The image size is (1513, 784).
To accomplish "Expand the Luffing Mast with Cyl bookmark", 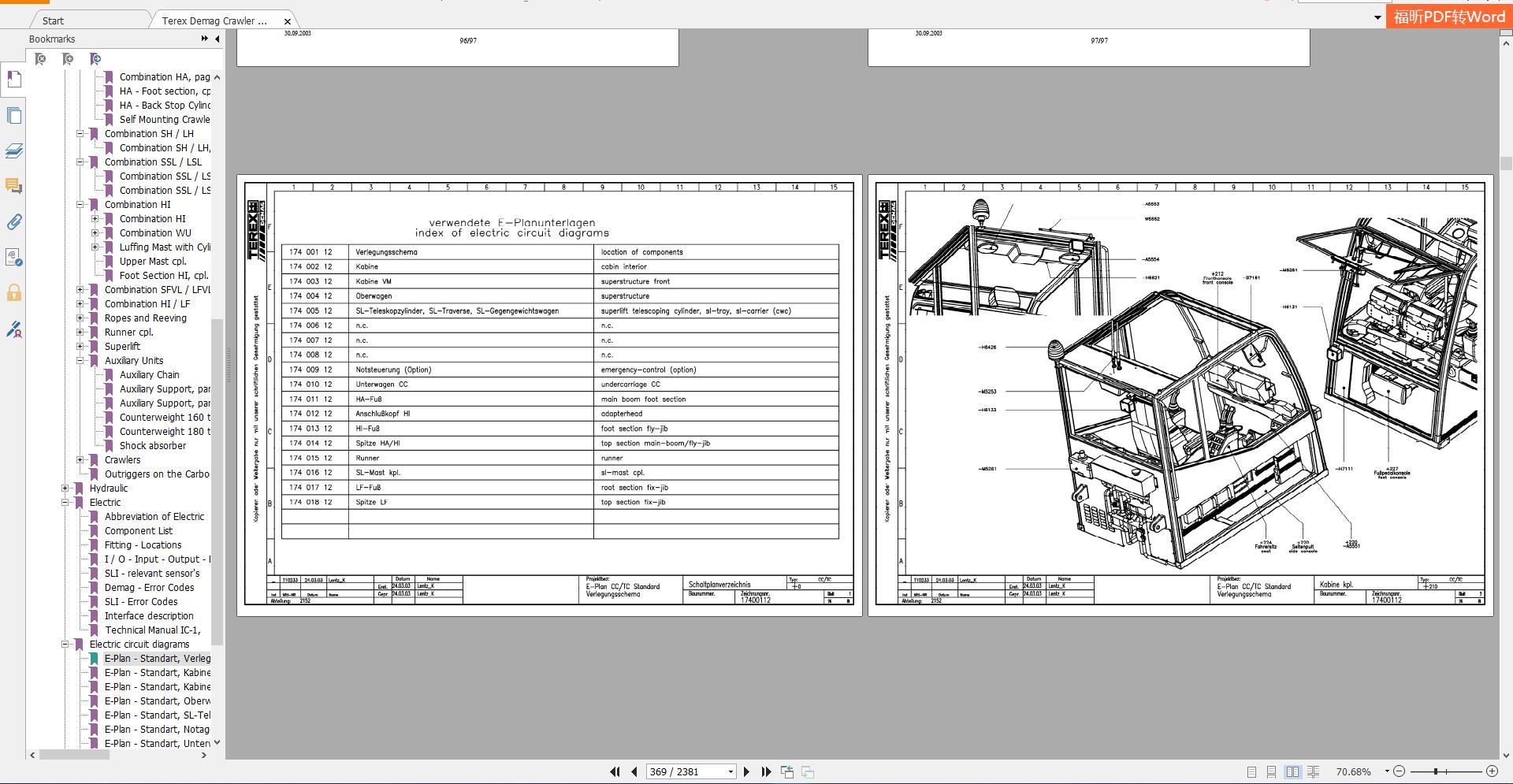I will [x=95, y=247].
